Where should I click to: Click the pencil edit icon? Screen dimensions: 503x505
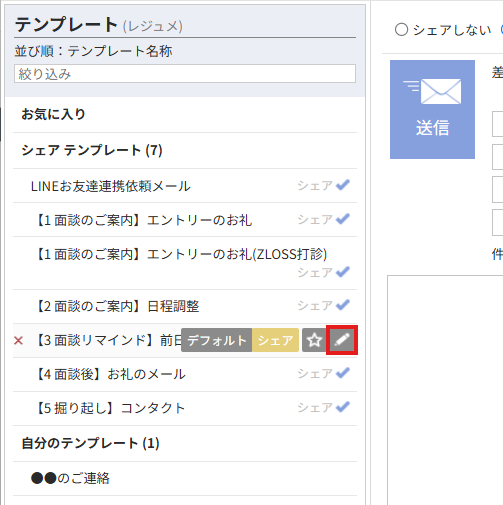pyautogui.click(x=342, y=340)
